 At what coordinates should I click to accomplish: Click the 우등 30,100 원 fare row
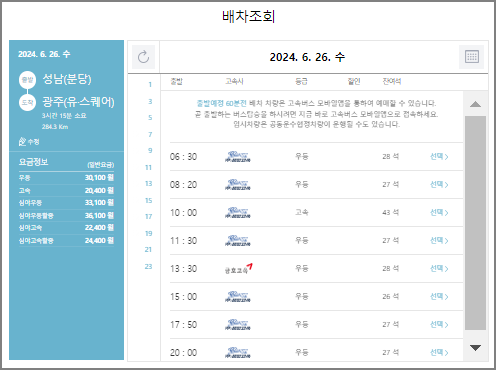coord(66,178)
